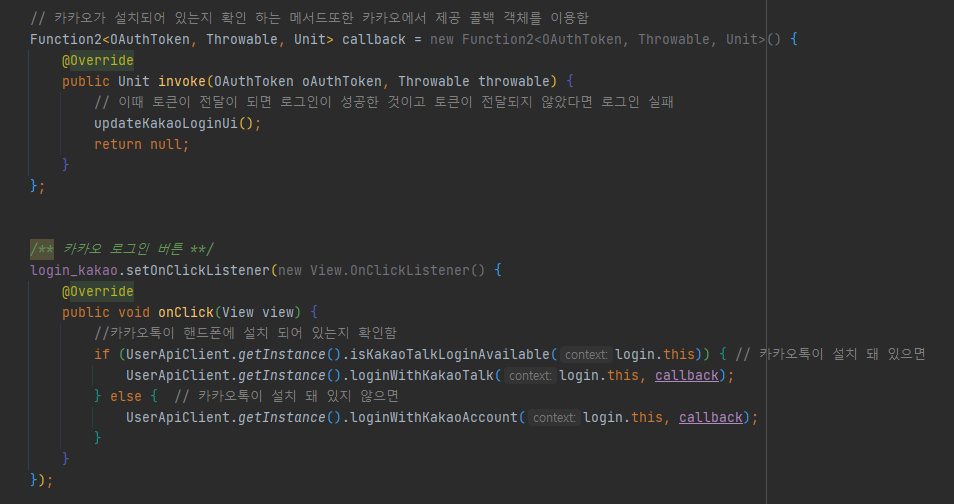This screenshot has width=954, height=504.
Task: Click the @Override annotation above invoke
Action: 98,60
